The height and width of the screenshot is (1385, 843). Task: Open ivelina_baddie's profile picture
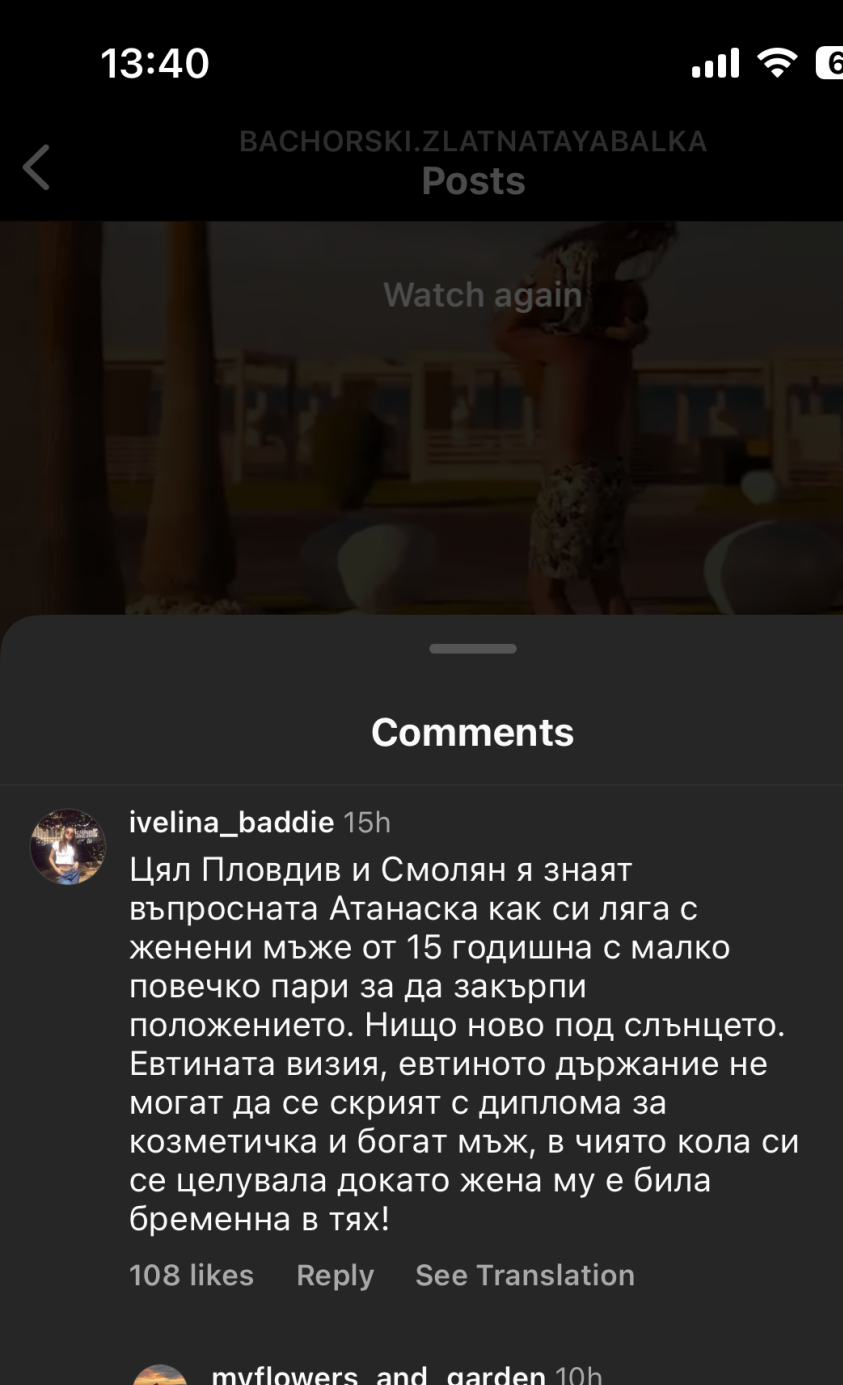pyautogui.click(x=68, y=847)
